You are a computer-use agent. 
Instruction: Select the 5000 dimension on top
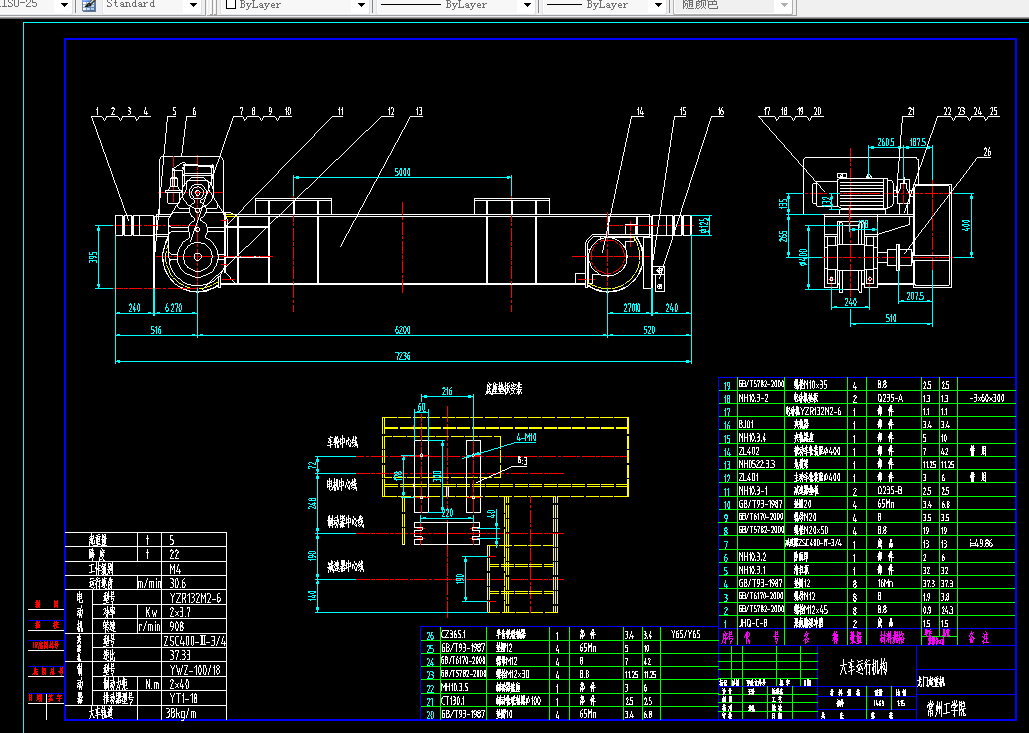pyautogui.click(x=402, y=172)
